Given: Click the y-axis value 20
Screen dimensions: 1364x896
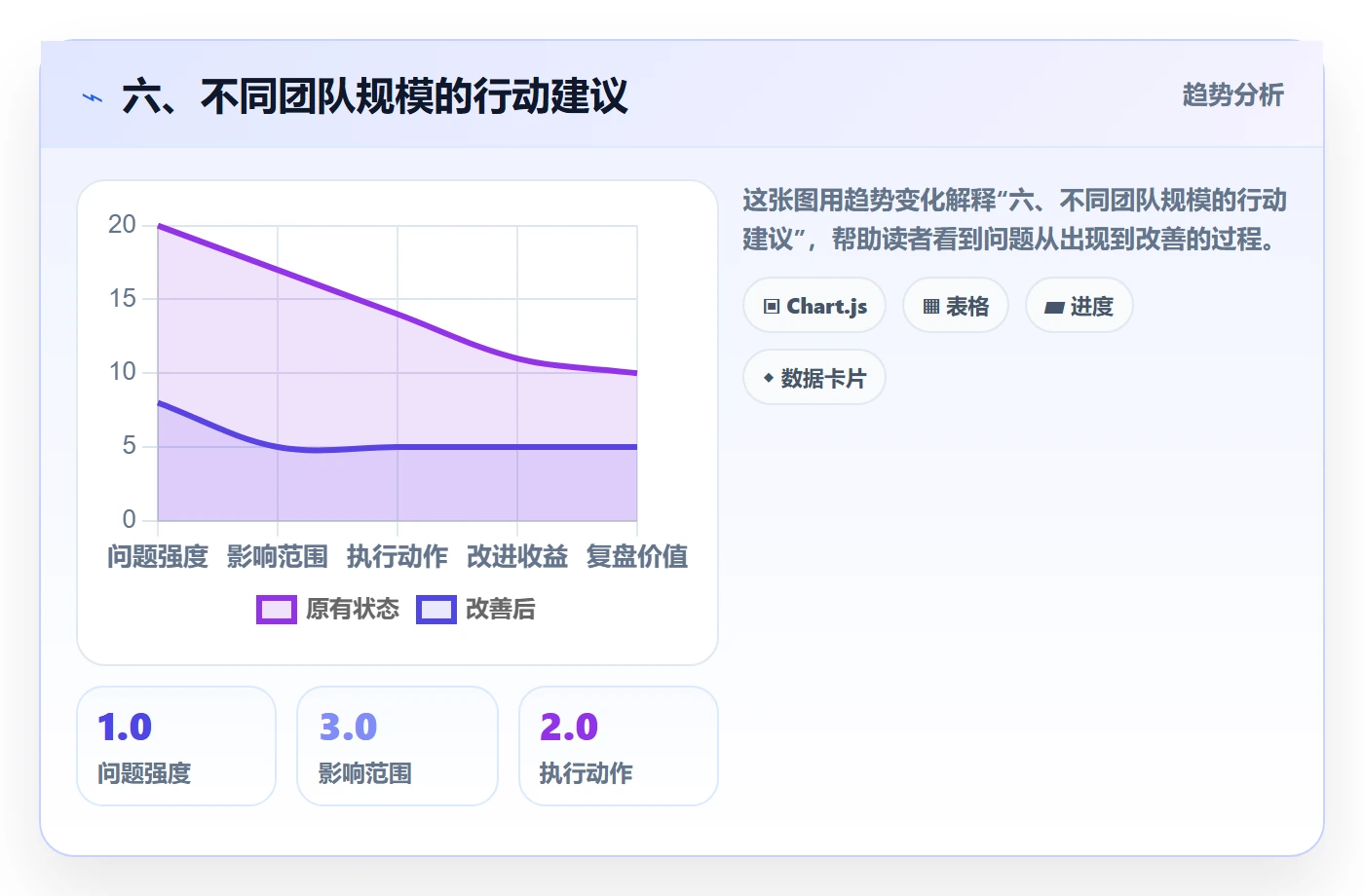Looking at the screenshot, I should tap(123, 225).
